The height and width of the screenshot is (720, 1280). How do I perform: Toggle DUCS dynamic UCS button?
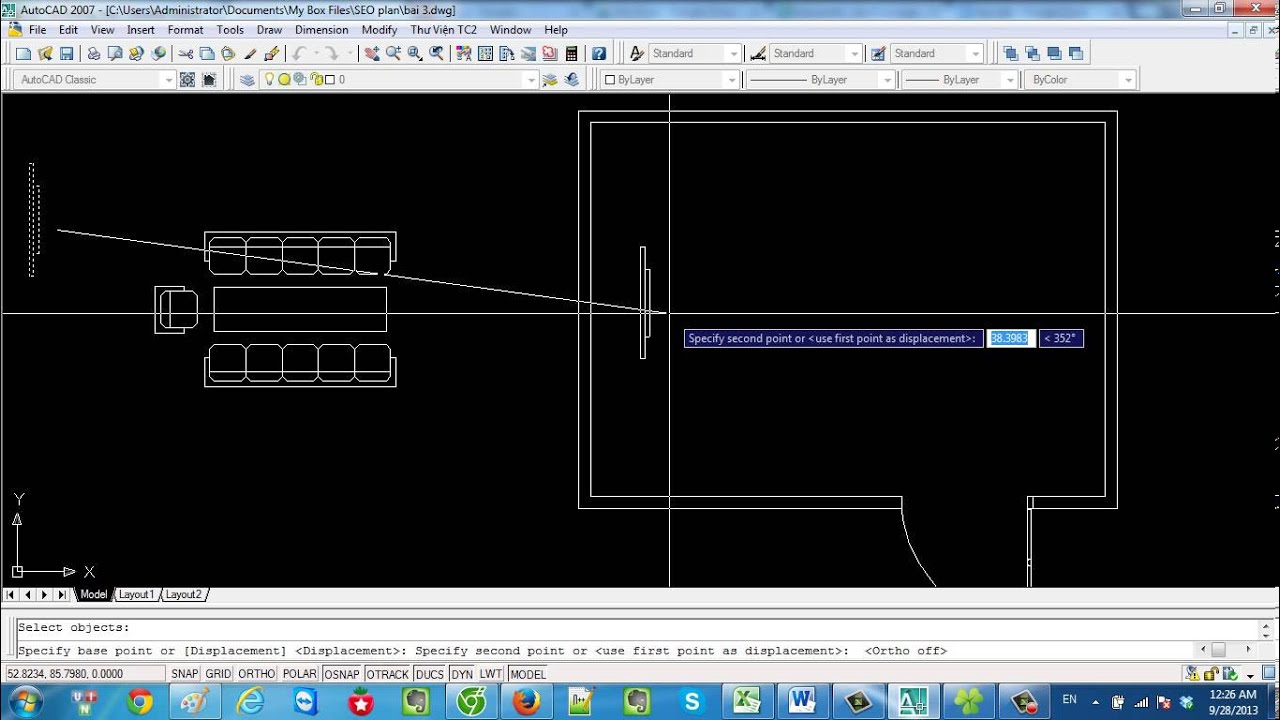click(x=430, y=674)
